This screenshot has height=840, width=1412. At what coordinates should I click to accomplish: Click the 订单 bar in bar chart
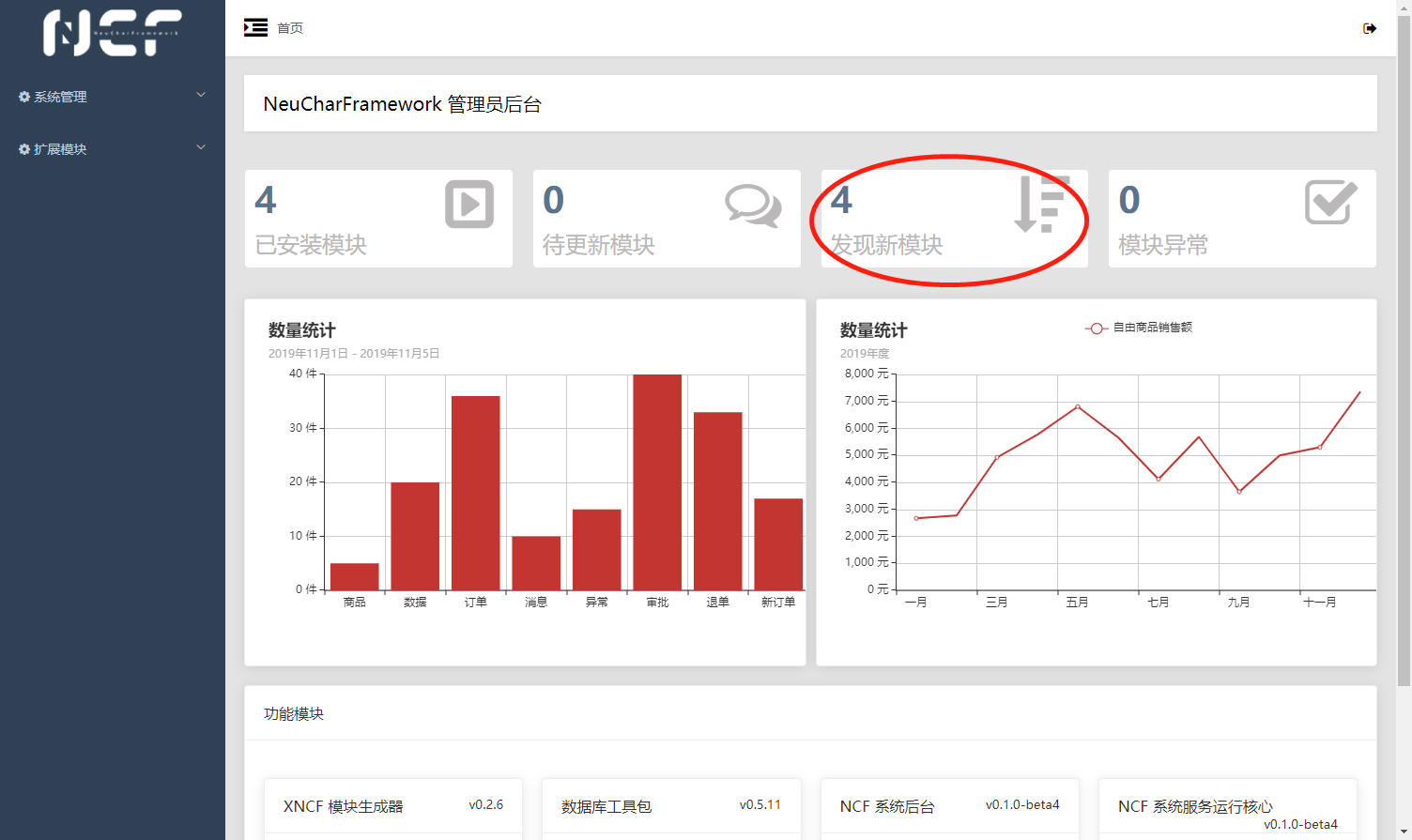tap(476, 494)
